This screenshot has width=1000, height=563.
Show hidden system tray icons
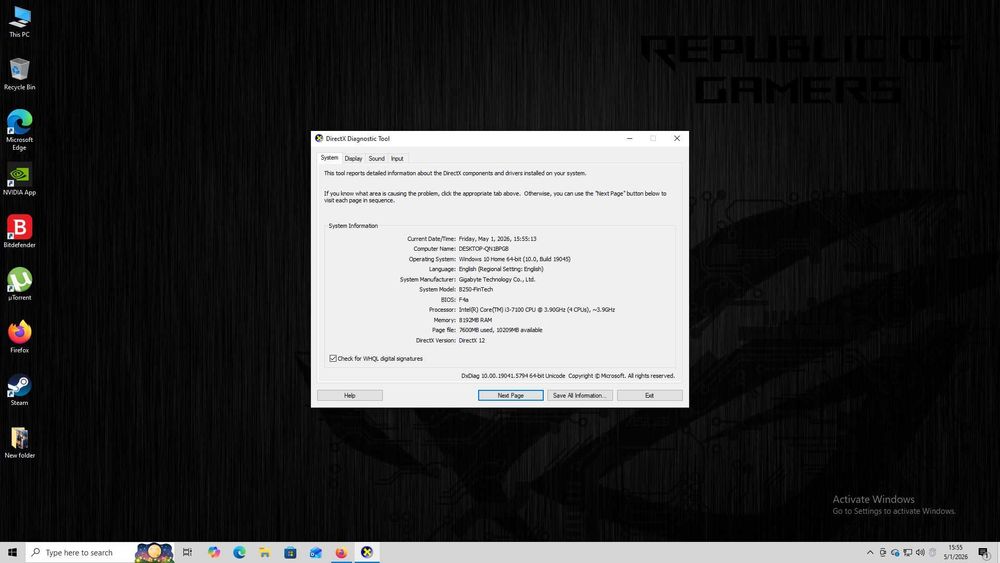click(x=870, y=552)
